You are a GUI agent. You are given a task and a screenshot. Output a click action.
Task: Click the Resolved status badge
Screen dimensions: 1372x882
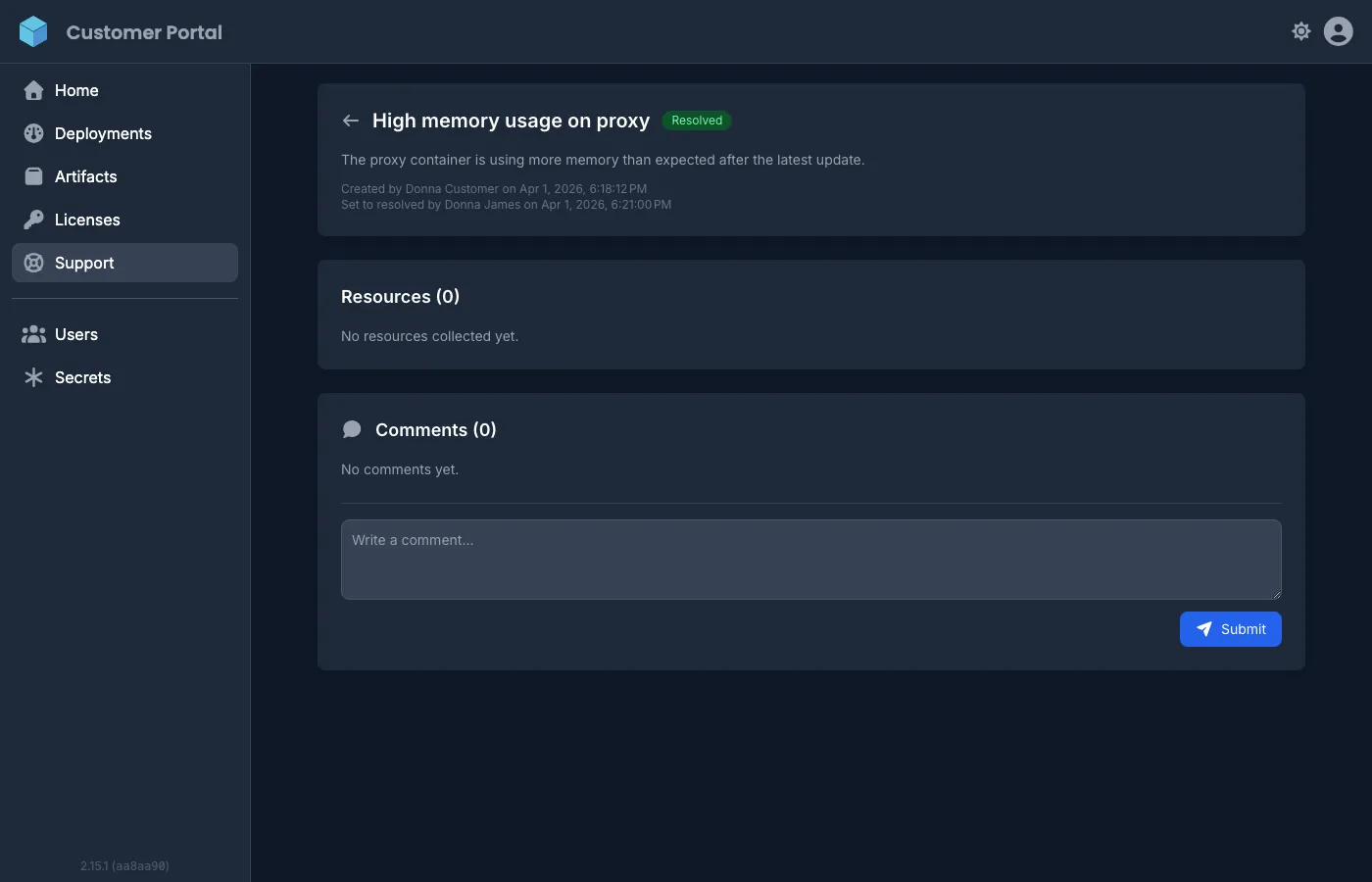pyautogui.click(x=697, y=120)
